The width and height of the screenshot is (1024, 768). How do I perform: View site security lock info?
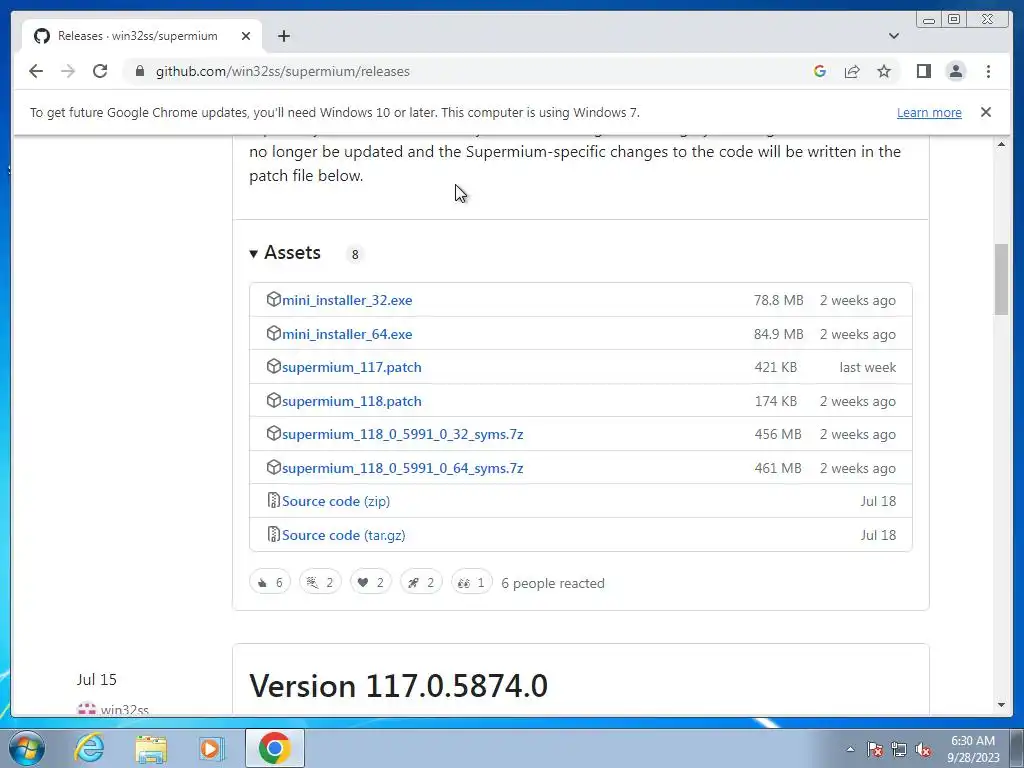pyautogui.click(x=140, y=71)
